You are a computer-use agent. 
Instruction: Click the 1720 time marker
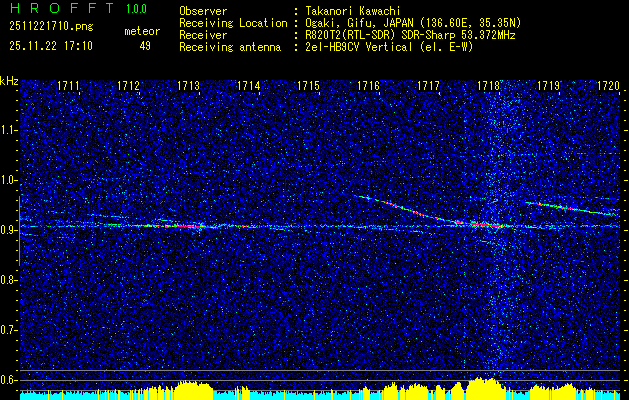[x=608, y=85]
